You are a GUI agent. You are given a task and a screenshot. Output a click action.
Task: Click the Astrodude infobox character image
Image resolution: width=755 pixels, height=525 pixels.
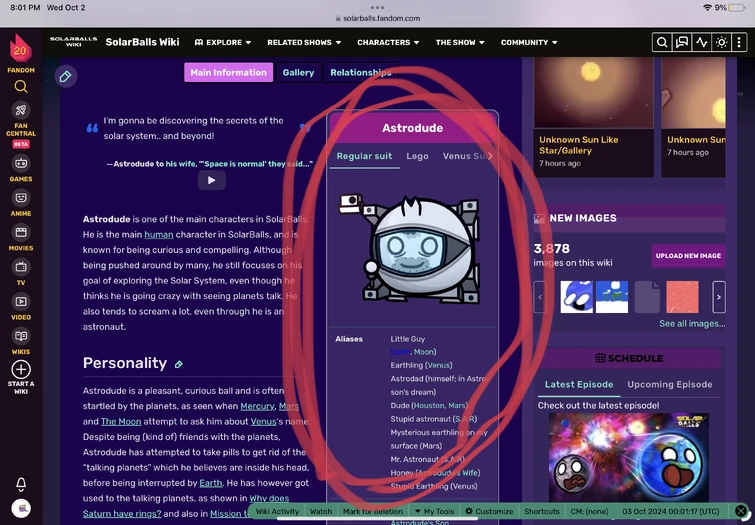(412, 249)
